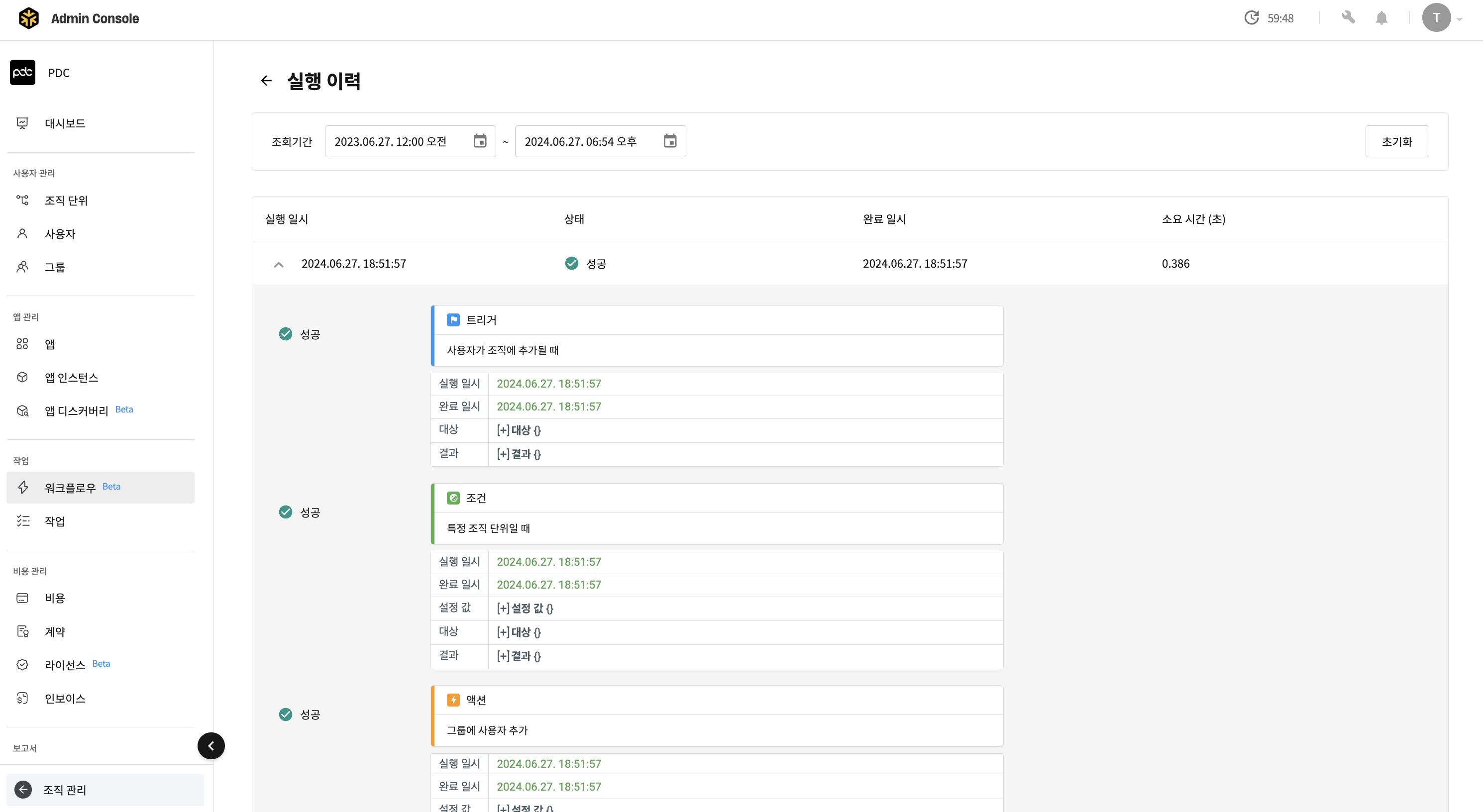Click the 실행 일시 column header
Viewport: 1483px width, 812px height.
coord(287,219)
